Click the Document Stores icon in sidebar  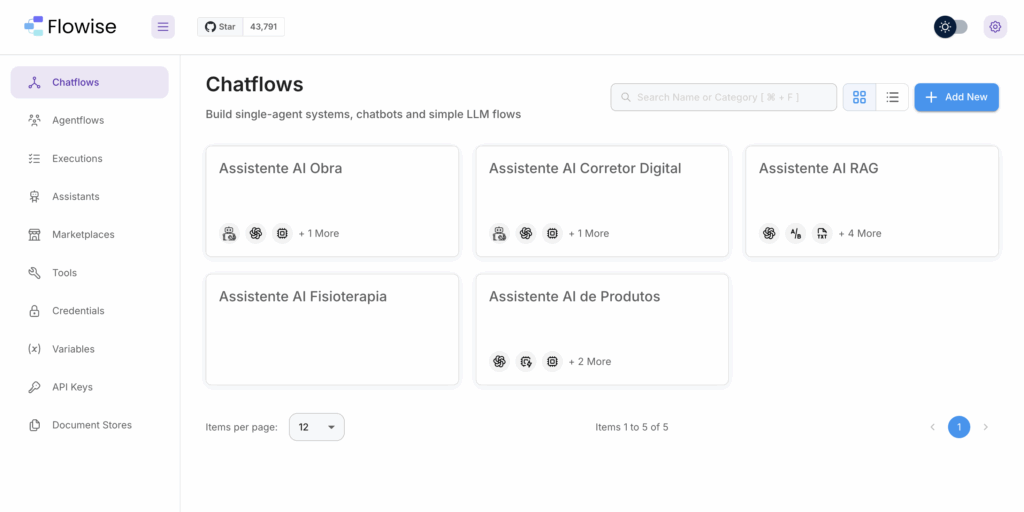[x=34, y=425]
